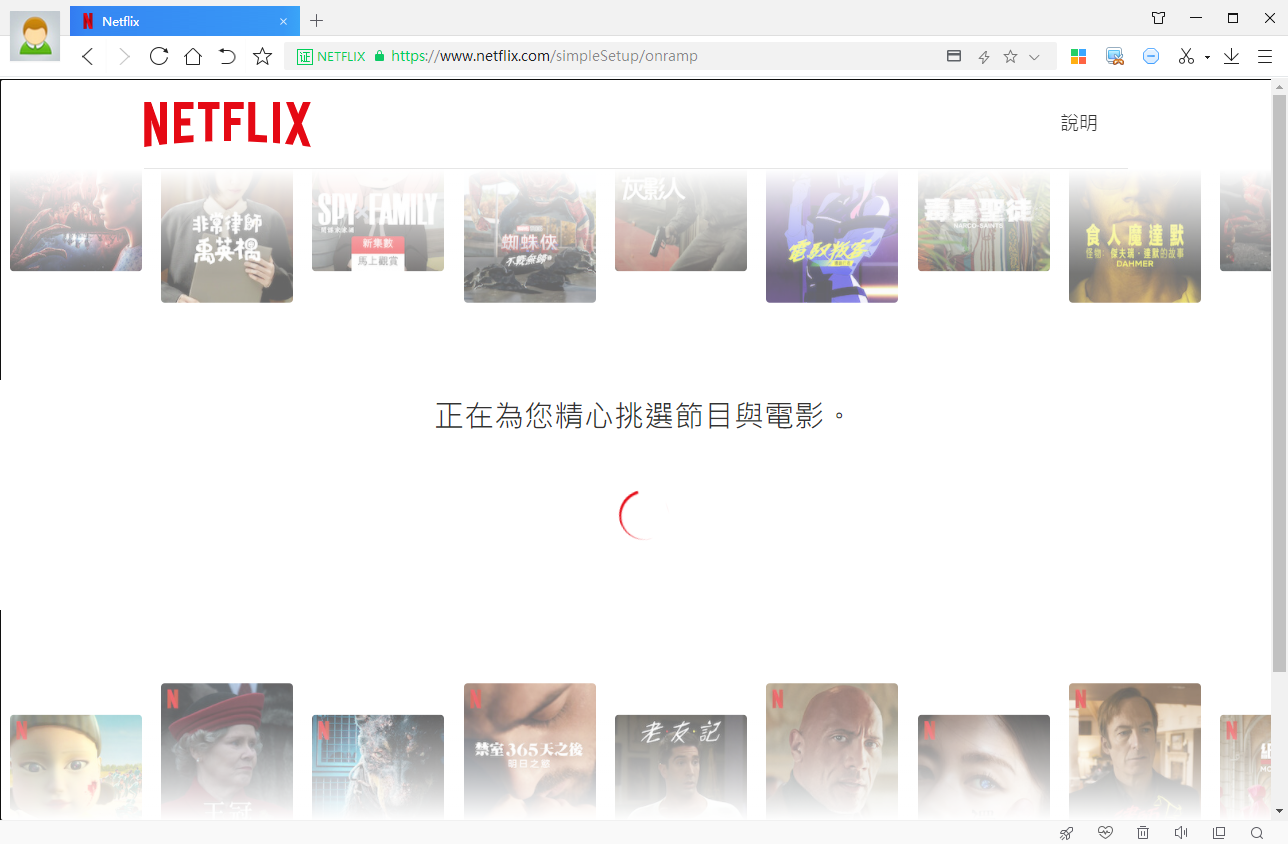1288x844 pixels.
Task: Close the Netflix tab
Action: (284, 21)
